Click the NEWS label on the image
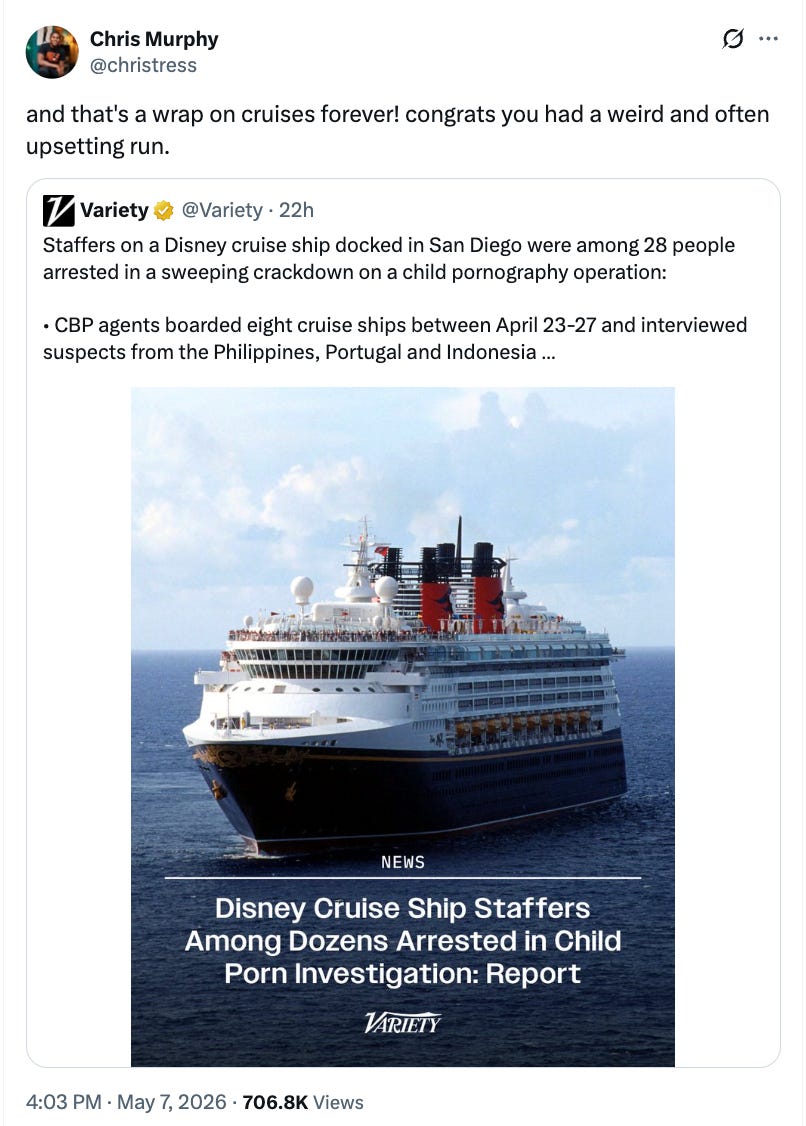The image size is (806, 1126). tap(402, 862)
